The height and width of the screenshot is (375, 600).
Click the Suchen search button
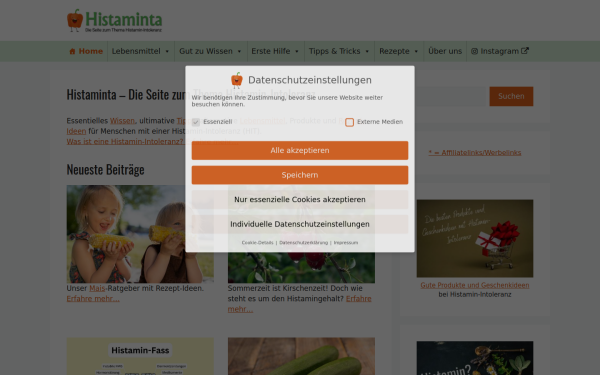pos(511,96)
